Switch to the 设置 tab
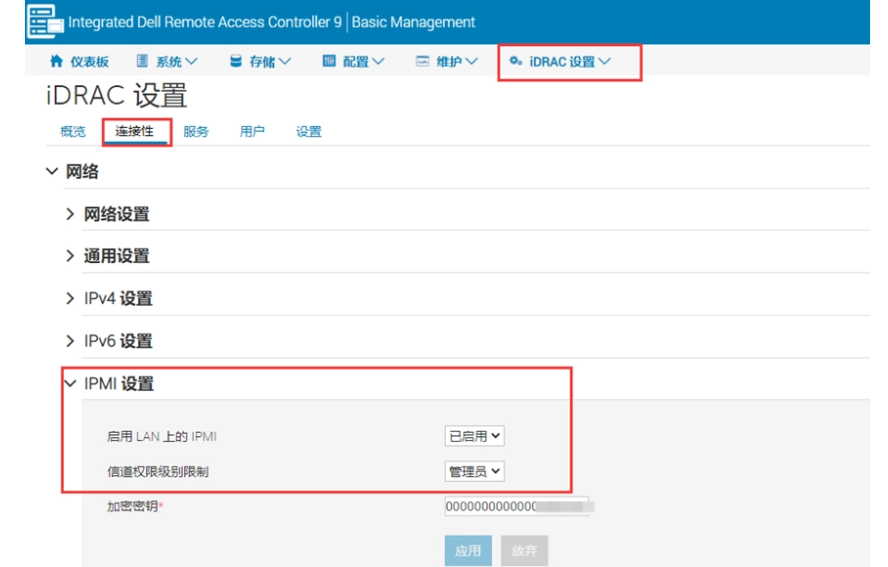Viewport: 888px width, 567px height. pyautogui.click(x=309, y=131)
